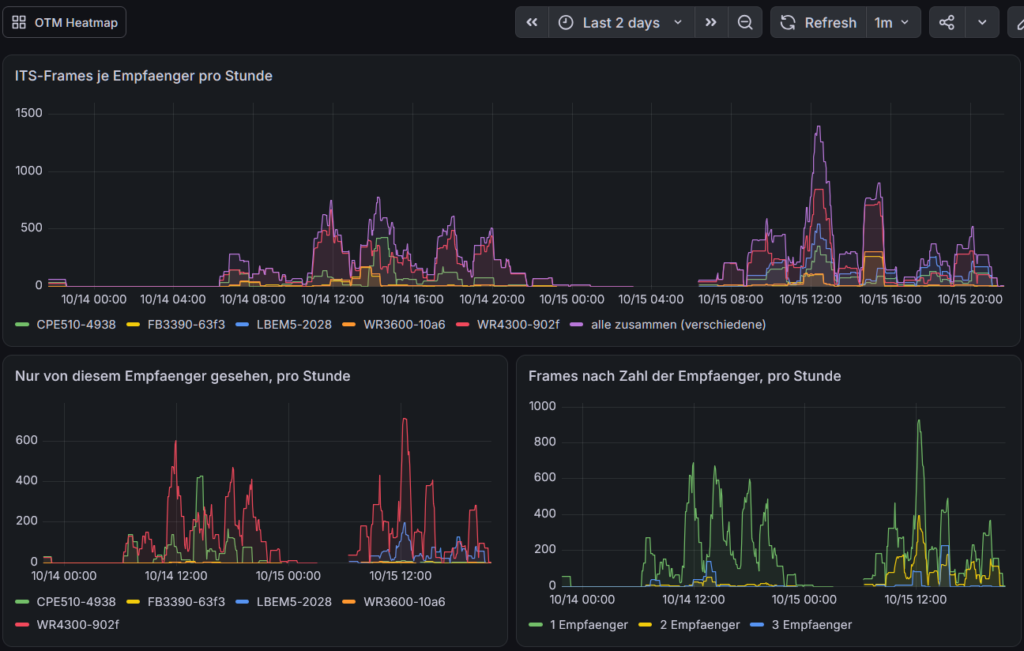1024x651 pixels.
Task: Toggle WR4300-902f in Nur von diesem Empfaenger legend
Action: [x=78, y=625]
